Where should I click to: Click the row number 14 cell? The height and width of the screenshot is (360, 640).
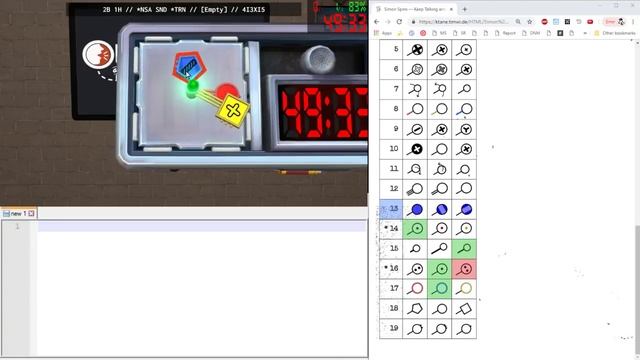click(x=391, y=229)
